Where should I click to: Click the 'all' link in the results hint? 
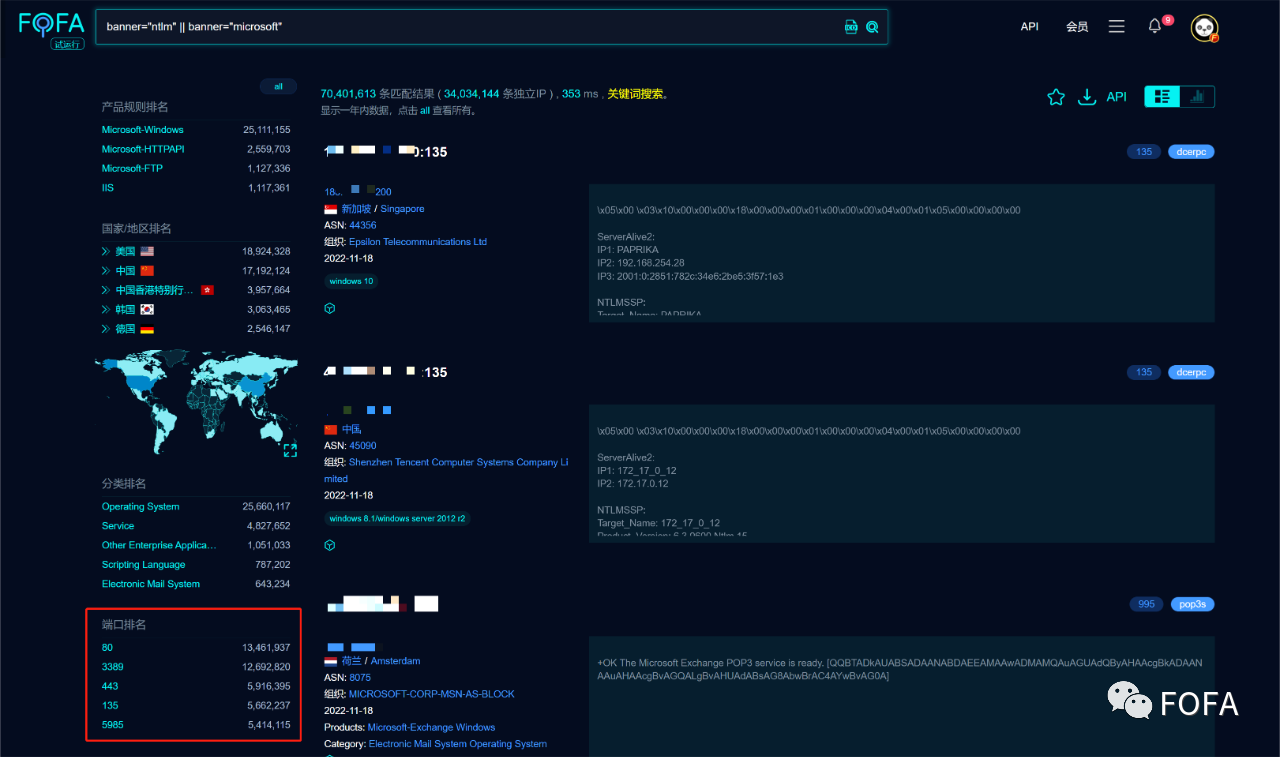click(x=425, y=111)
